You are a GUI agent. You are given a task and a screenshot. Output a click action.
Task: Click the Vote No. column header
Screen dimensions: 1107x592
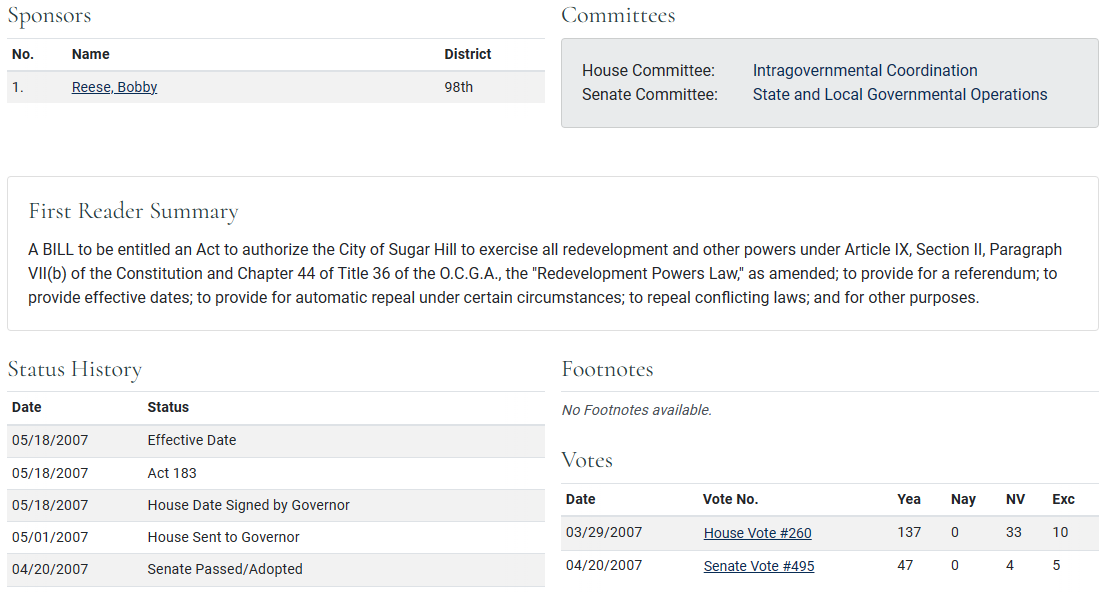[730, 500]
